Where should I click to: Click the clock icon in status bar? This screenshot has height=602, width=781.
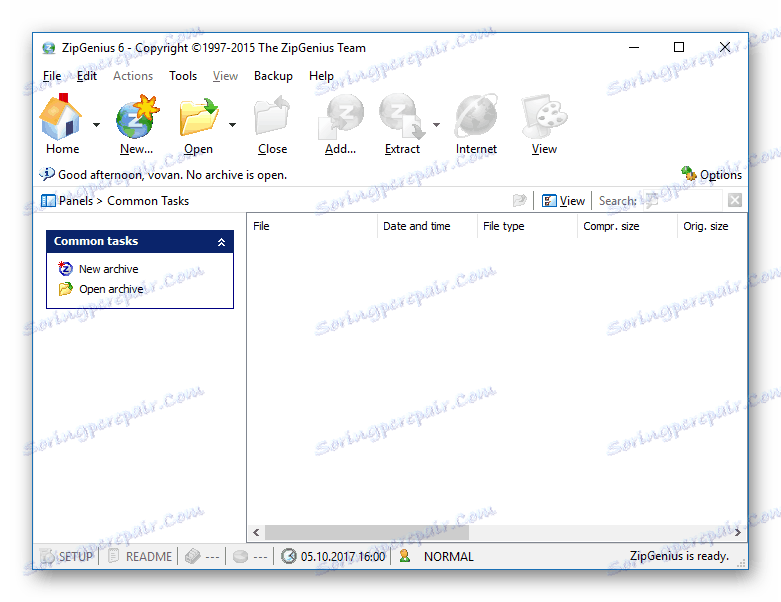pos(289,556)
